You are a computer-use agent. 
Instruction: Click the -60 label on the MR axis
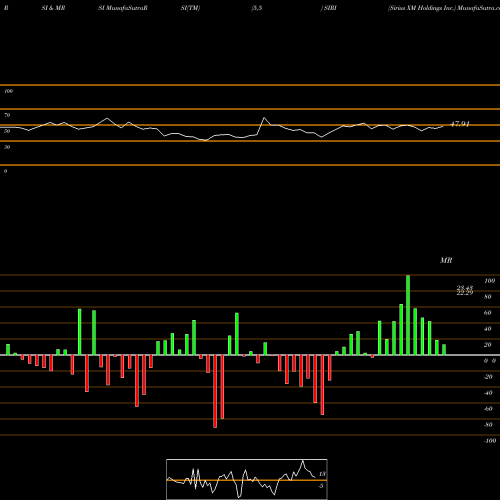coord(488,409)
